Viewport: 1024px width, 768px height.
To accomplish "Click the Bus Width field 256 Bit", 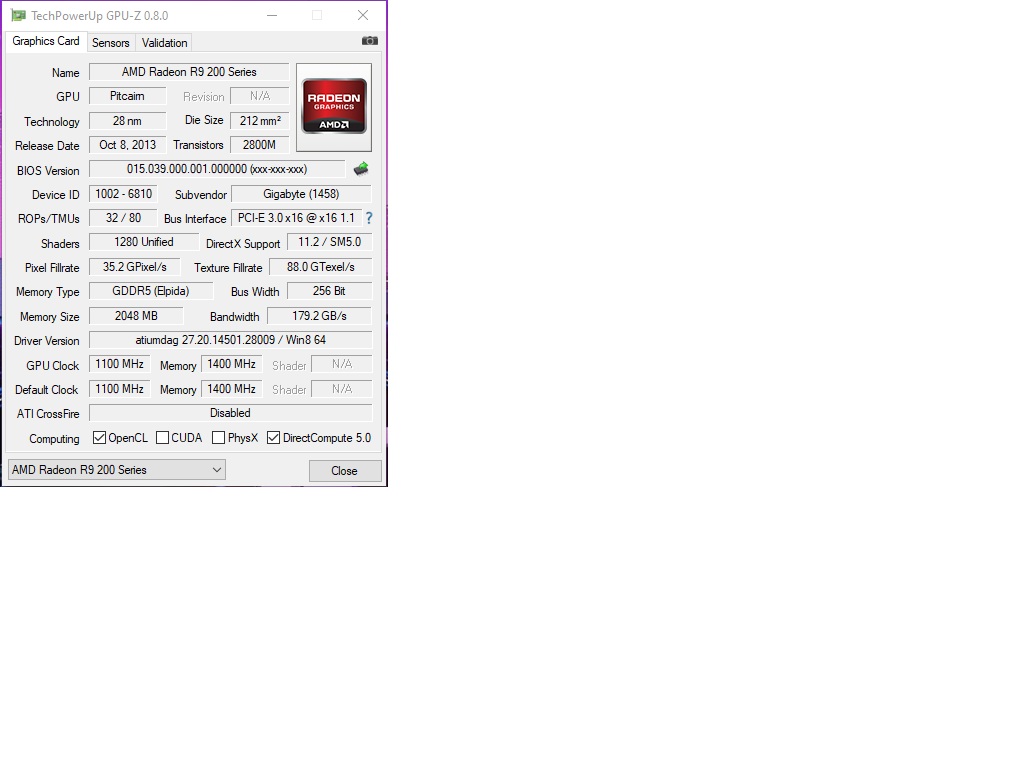I will coord(329,291).
